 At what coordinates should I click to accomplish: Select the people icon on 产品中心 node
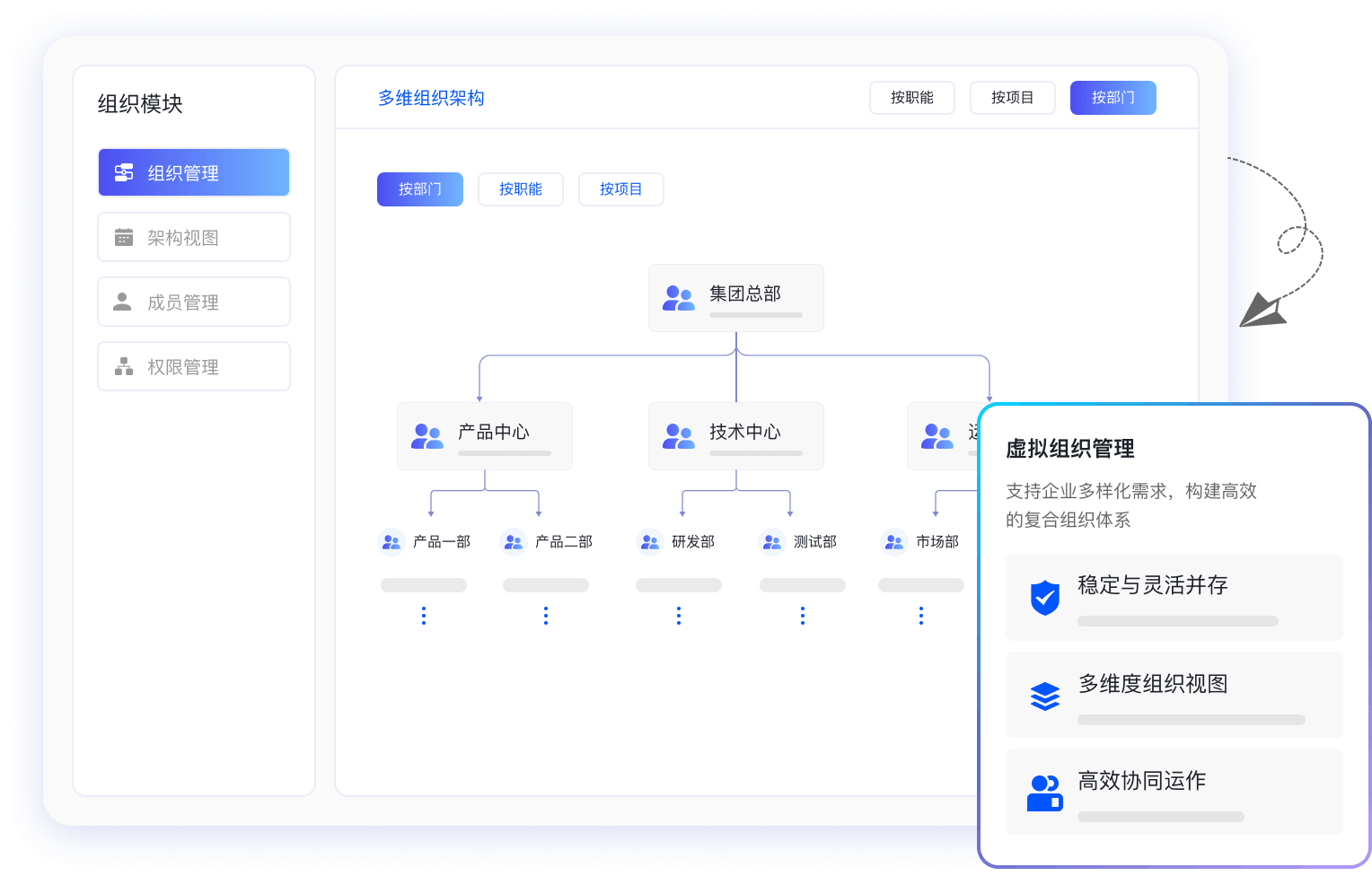point(427,436)
